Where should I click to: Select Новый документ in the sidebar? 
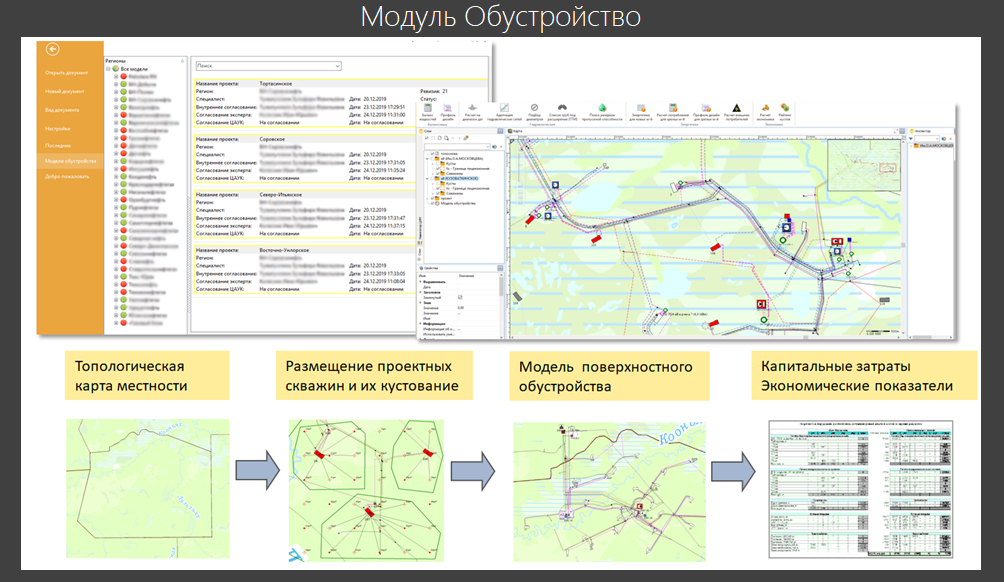pyautogui.click(x=65, y=91)
